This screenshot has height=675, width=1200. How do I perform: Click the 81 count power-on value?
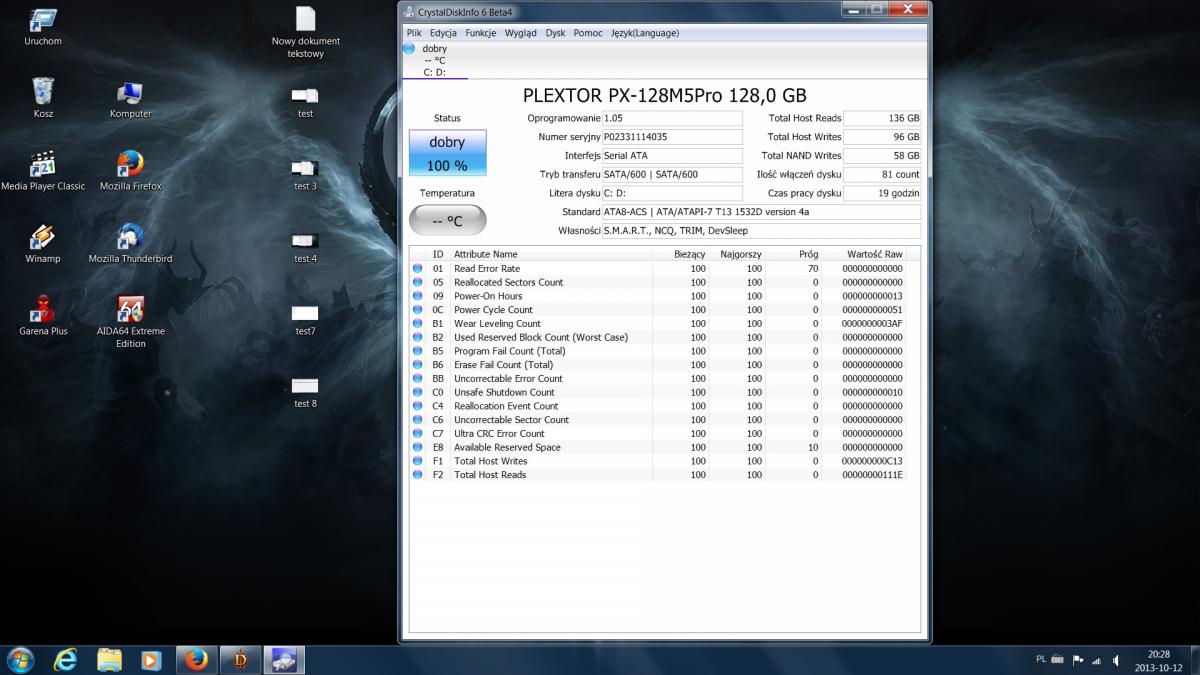(x=882, y=174)
